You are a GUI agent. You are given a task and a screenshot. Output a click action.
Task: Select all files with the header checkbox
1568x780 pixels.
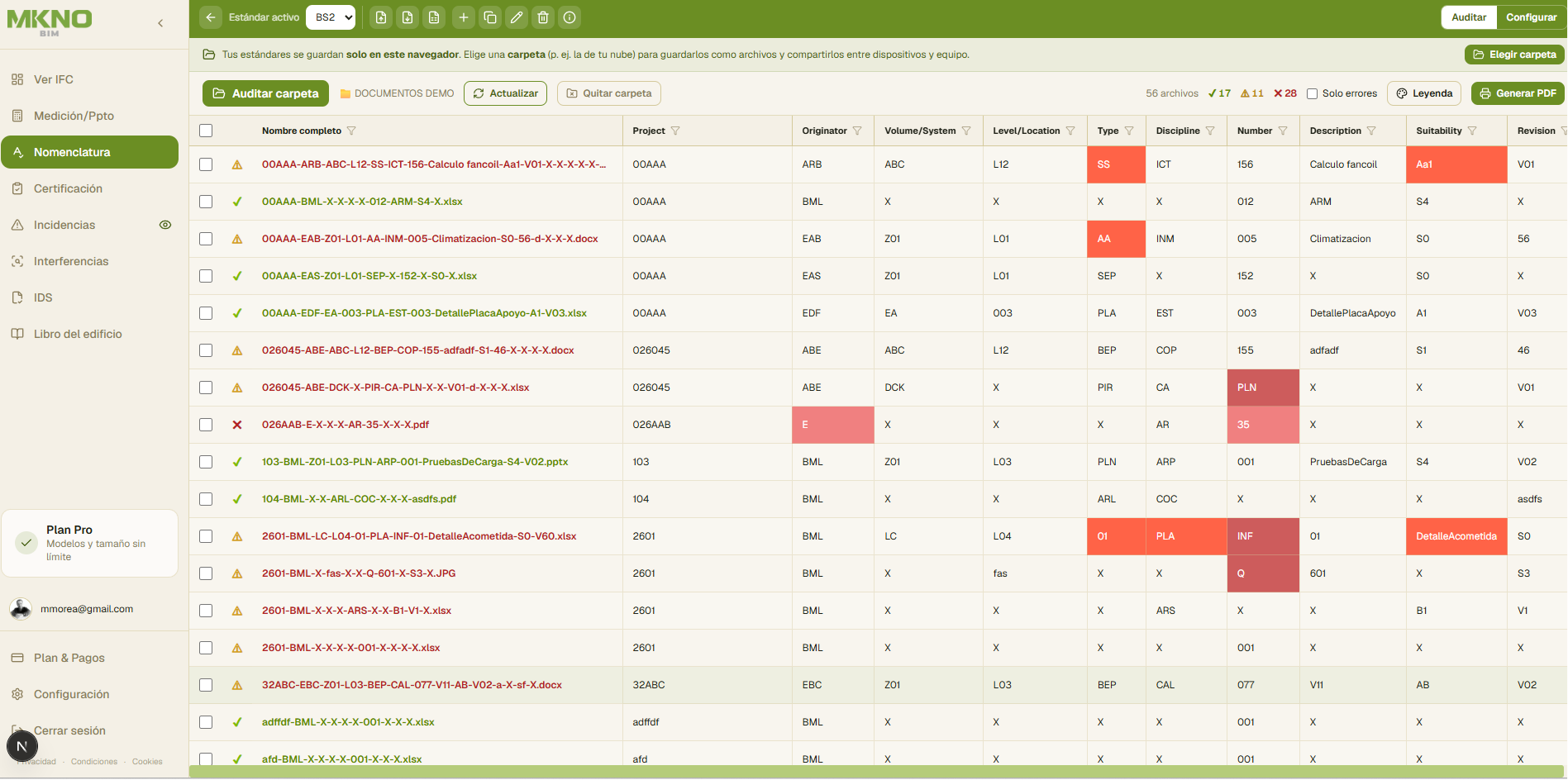(x=206, y=131)
